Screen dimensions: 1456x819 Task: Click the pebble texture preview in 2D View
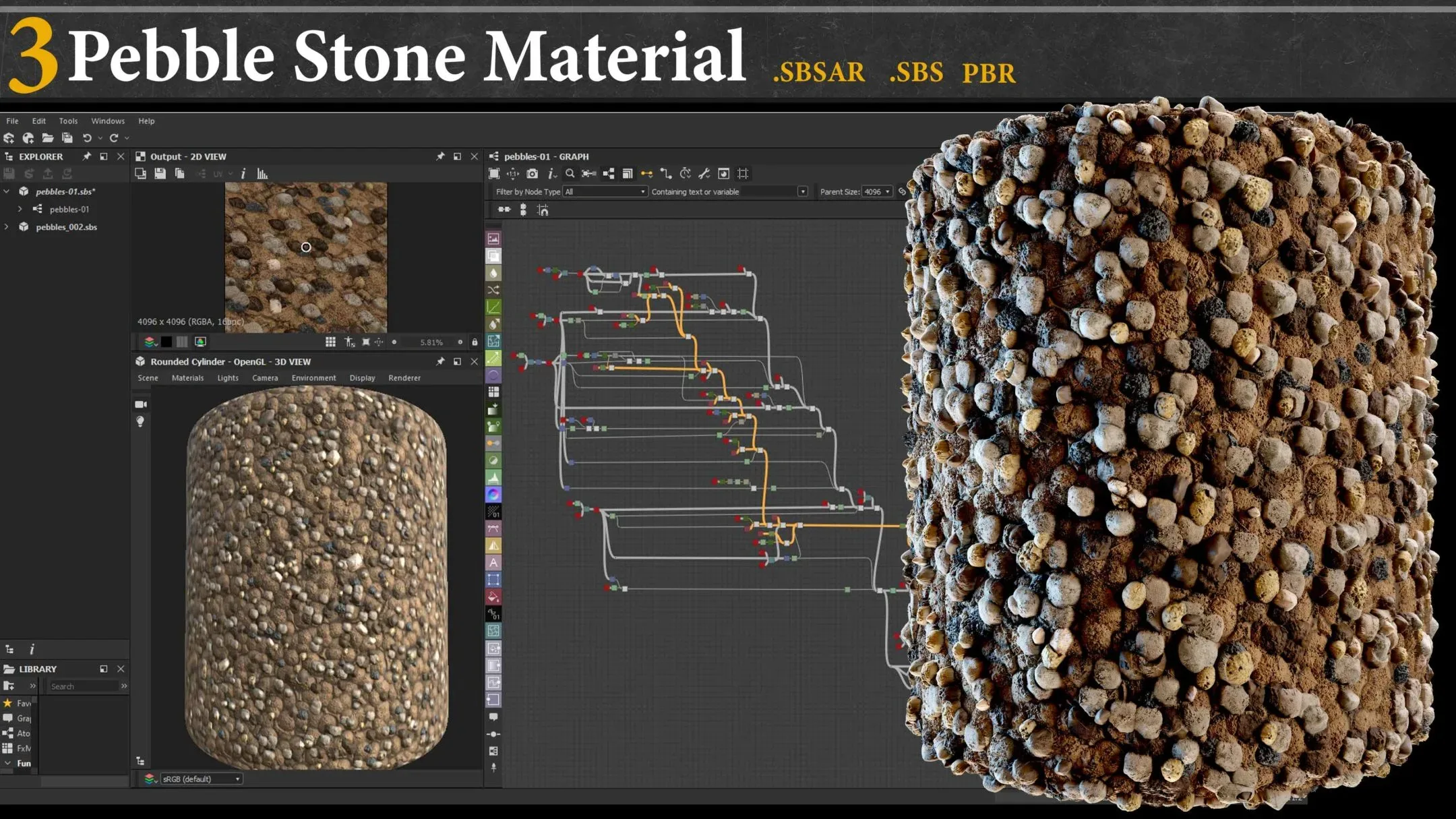pos(306,257)
